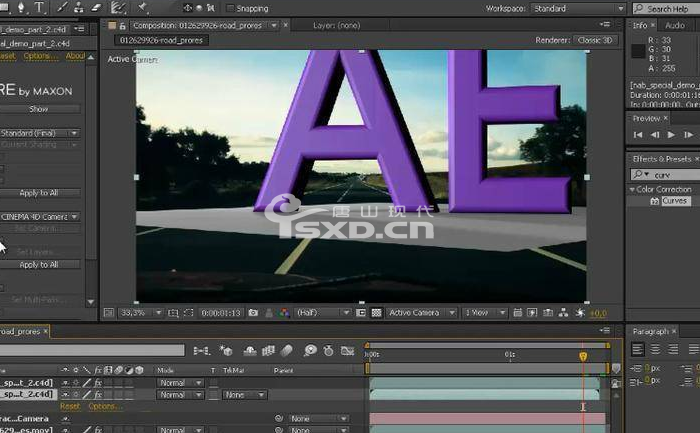Open Composition Mini-Flowchart in timeline

[201, 351]
